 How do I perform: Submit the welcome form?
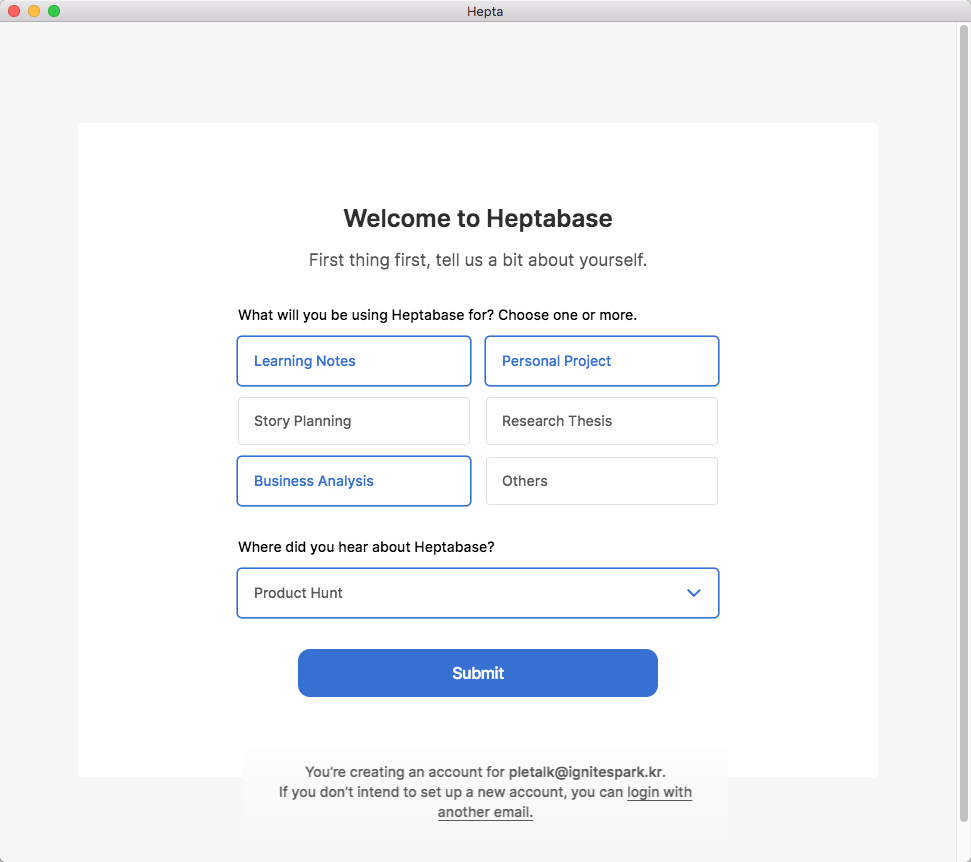point(477,673)
